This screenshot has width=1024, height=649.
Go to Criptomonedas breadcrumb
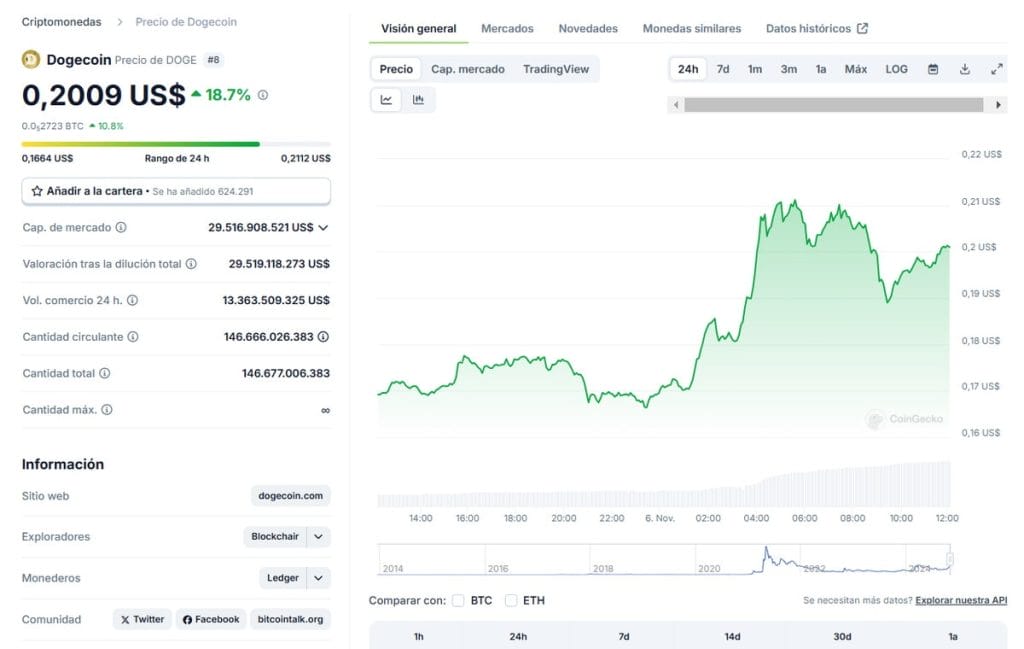tap(61, 22)
